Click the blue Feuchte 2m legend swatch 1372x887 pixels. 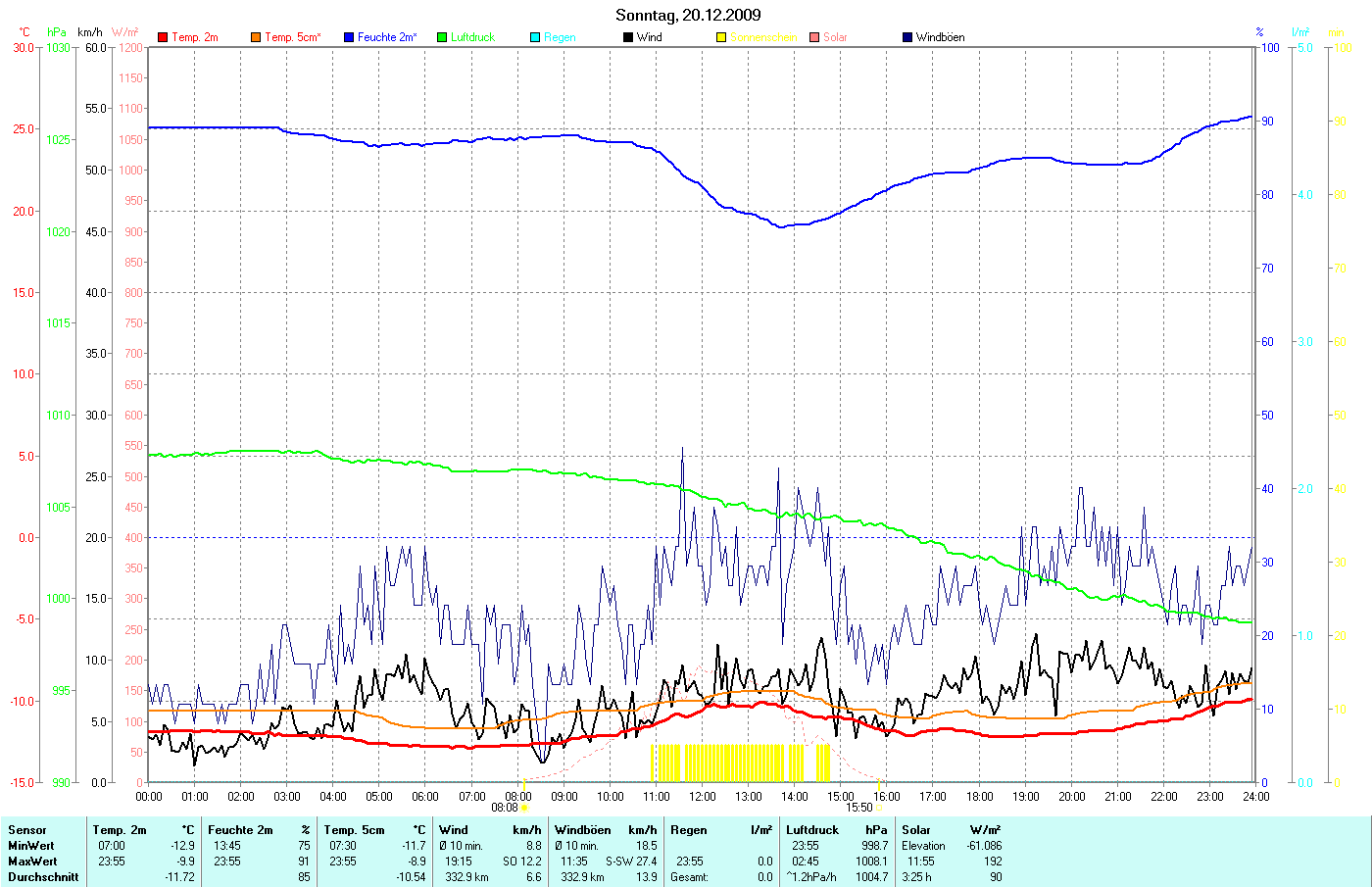pyautogui.click(x=349, y=37)
